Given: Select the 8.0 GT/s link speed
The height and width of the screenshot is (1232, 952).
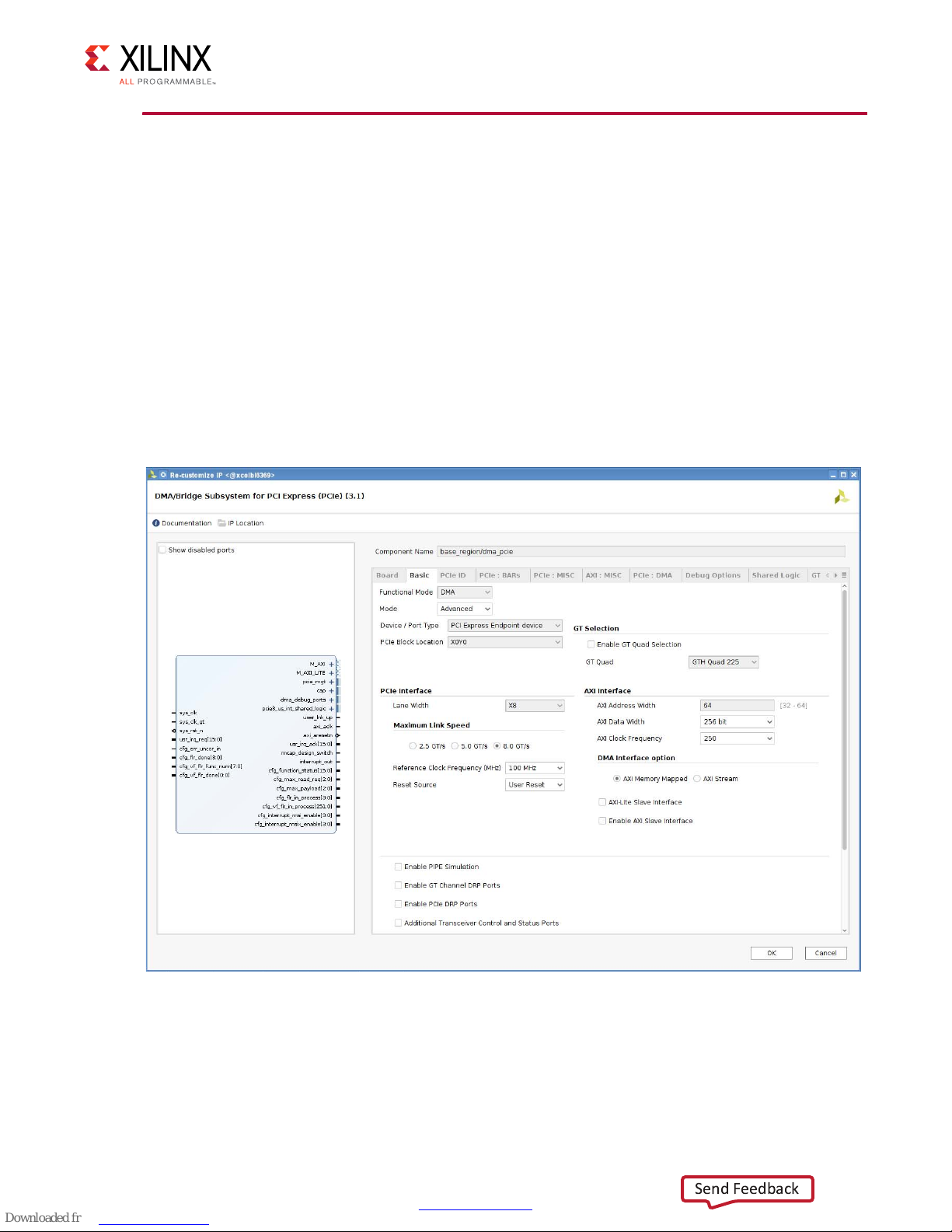Looking at the screenshot, I should (497, 746).
